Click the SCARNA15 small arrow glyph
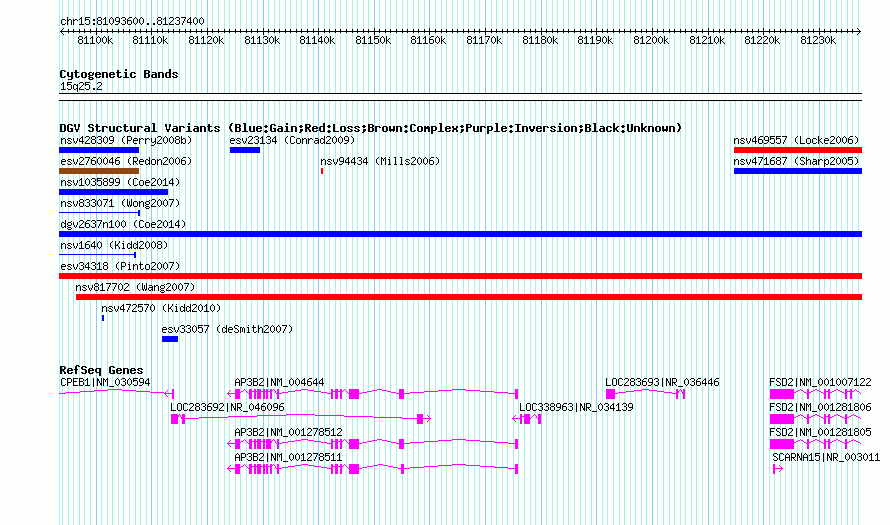This screenshot has width=890, height=525. (x=778, y=469)
